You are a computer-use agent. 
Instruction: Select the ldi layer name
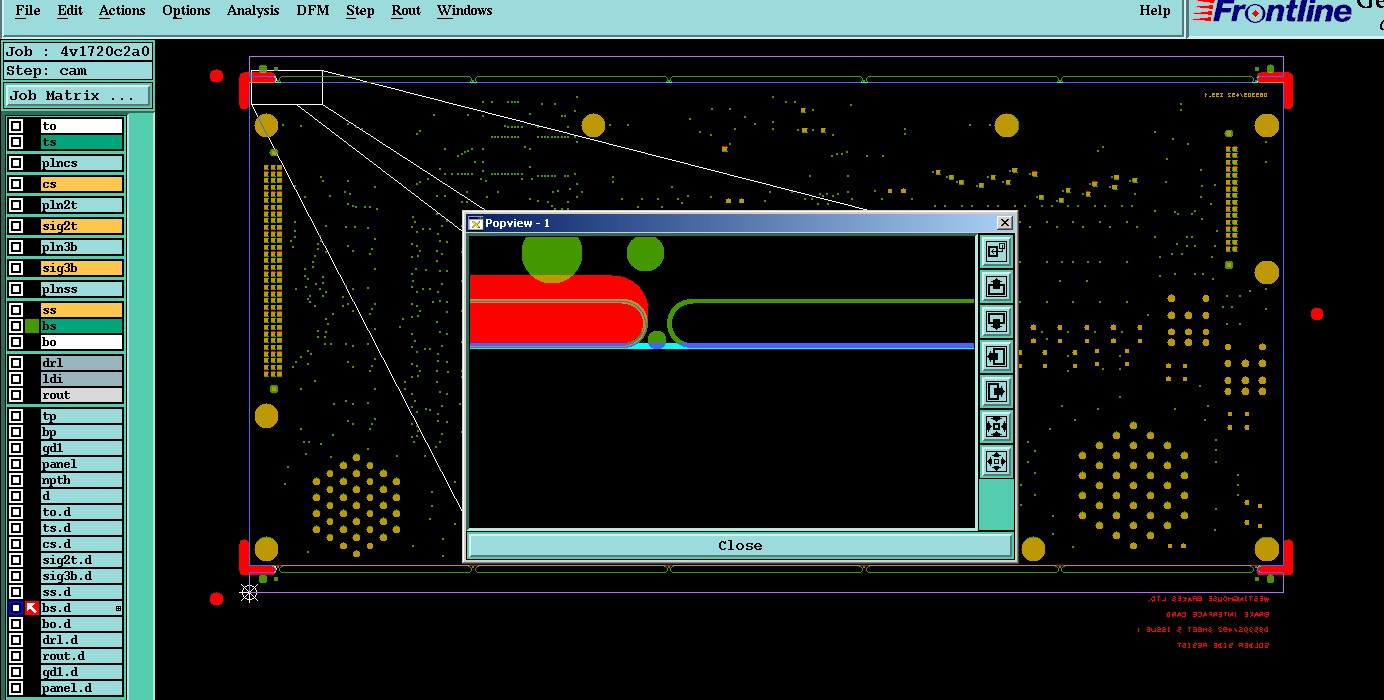(81, 379)
